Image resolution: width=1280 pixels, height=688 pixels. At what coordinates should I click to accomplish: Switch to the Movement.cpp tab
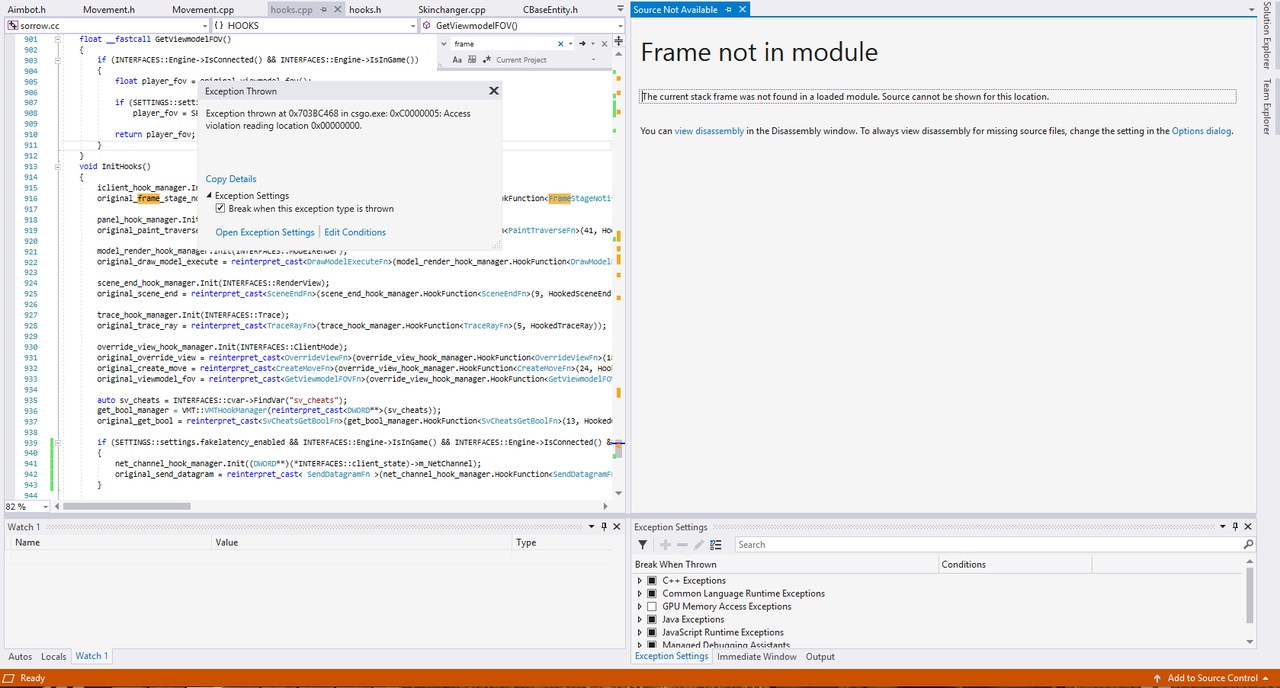[x=202, y=10]
